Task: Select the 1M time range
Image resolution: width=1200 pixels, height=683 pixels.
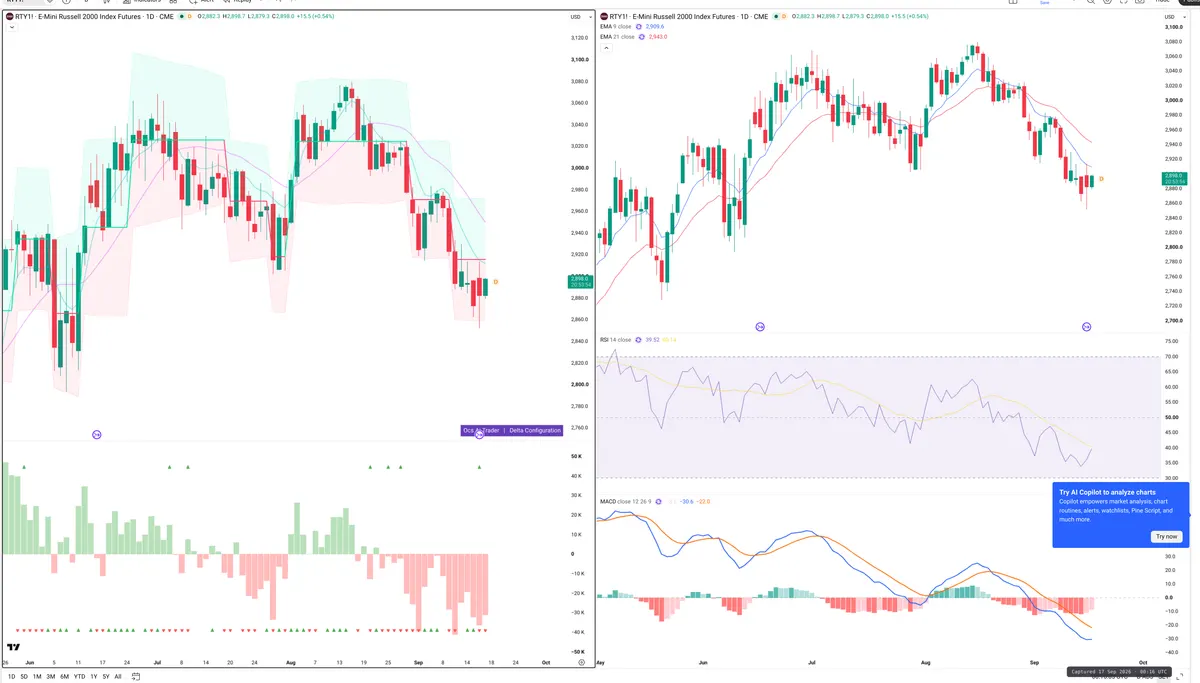Action: (37, 677)
